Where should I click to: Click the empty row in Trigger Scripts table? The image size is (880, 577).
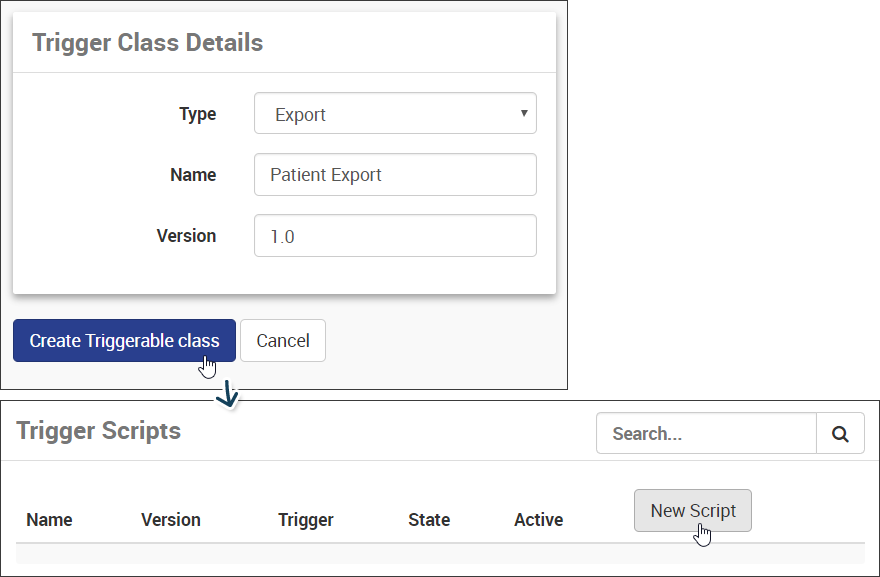[x=440, y=554]
